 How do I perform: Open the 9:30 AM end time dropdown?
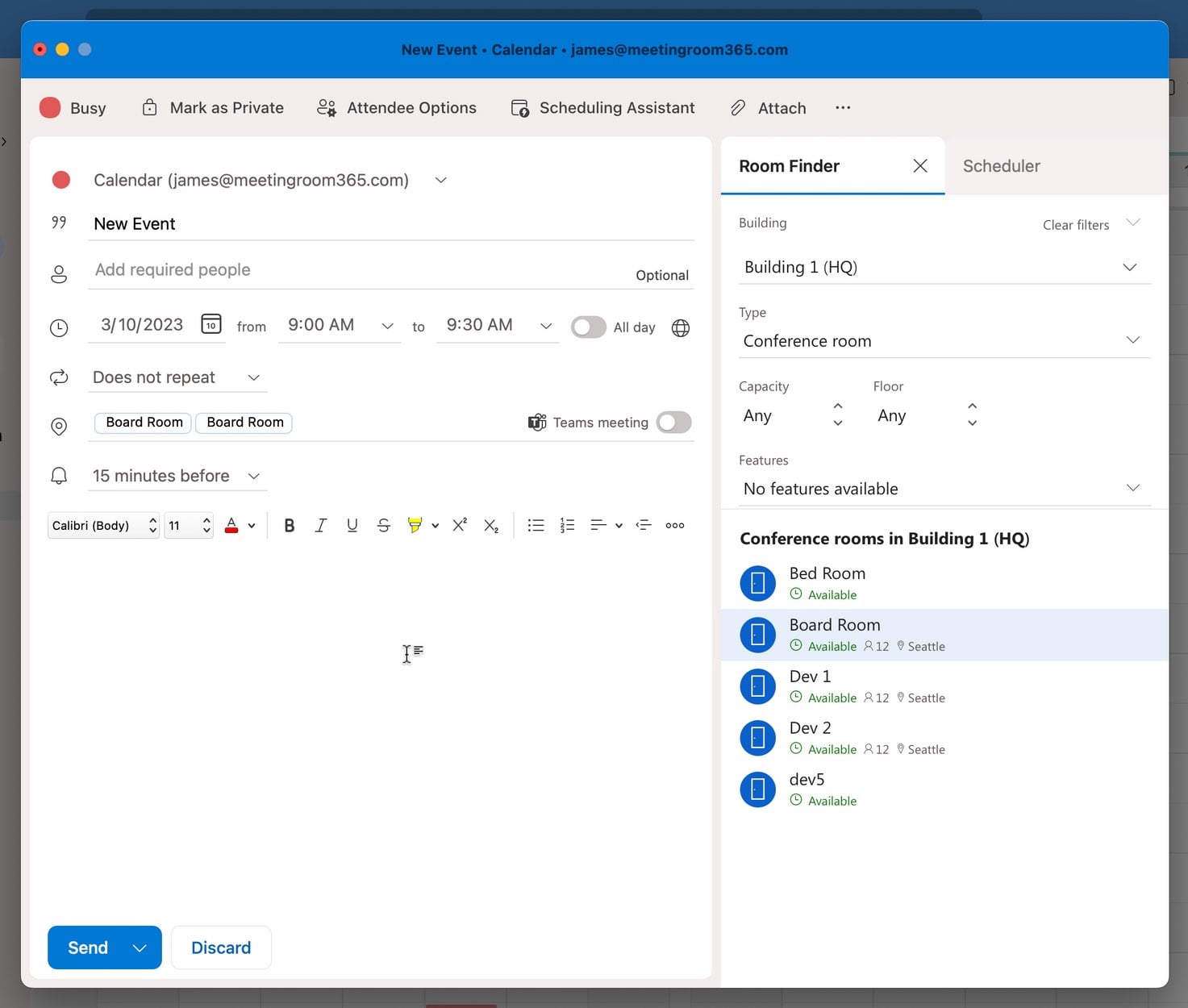(x=546, y=326)
